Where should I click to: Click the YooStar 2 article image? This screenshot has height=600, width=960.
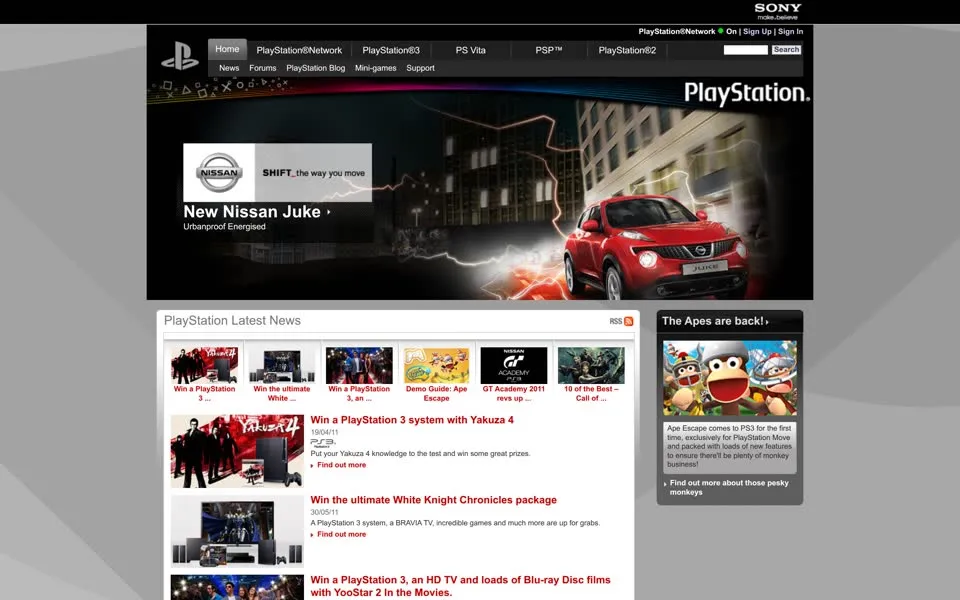(237, 587)
